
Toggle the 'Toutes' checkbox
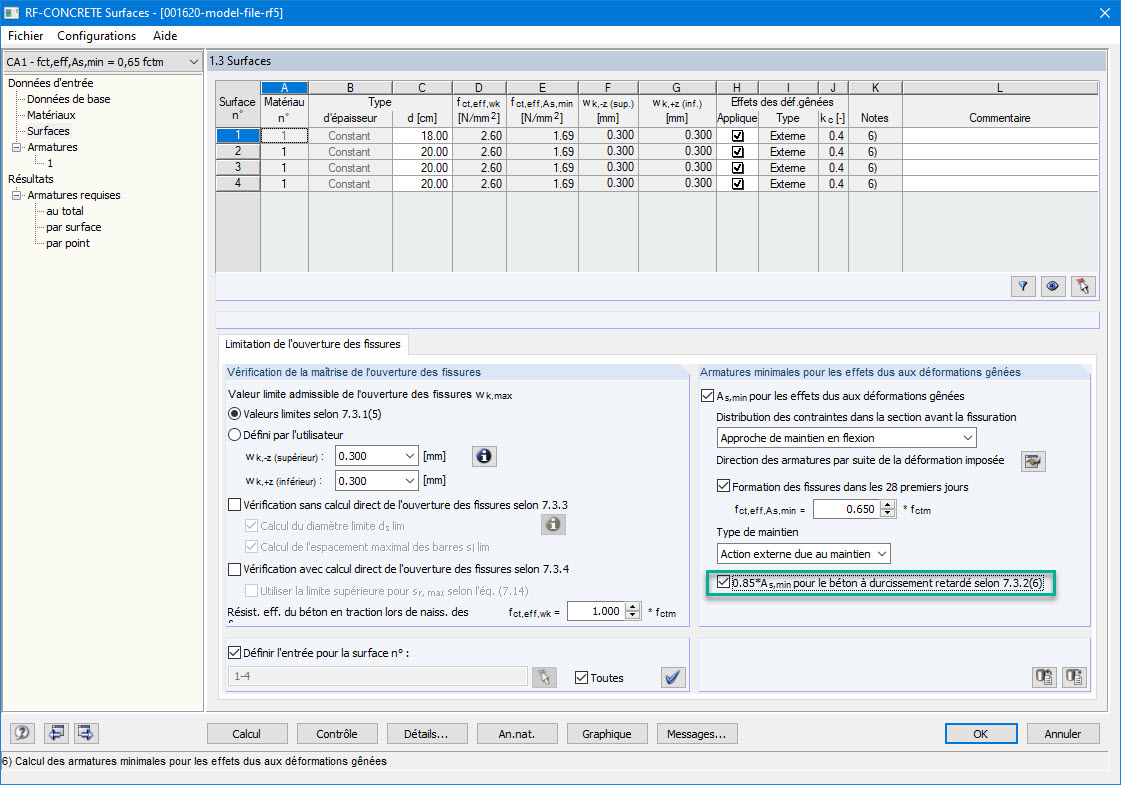pyautogui.click(x=582, y=678)
